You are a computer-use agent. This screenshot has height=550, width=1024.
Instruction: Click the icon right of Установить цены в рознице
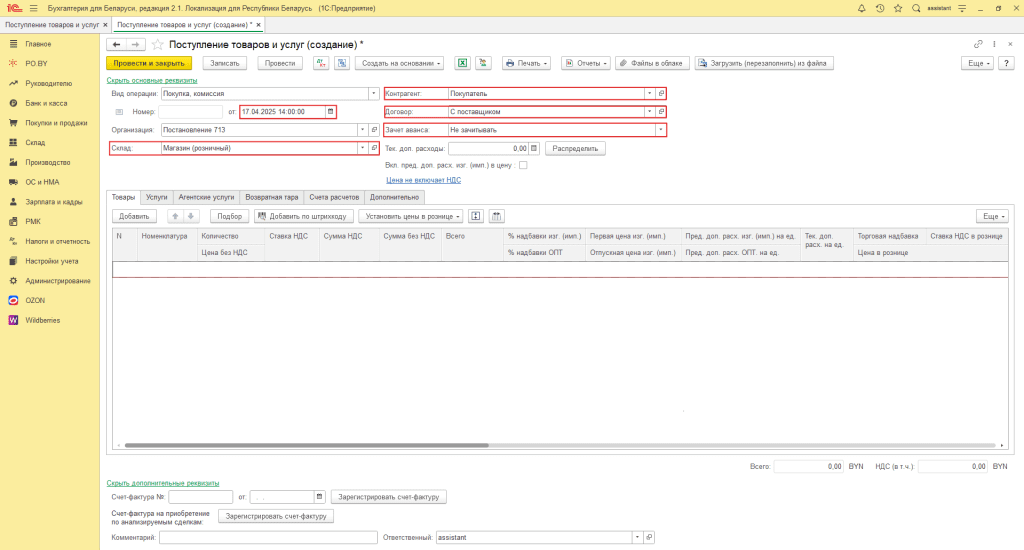point(475,216)
